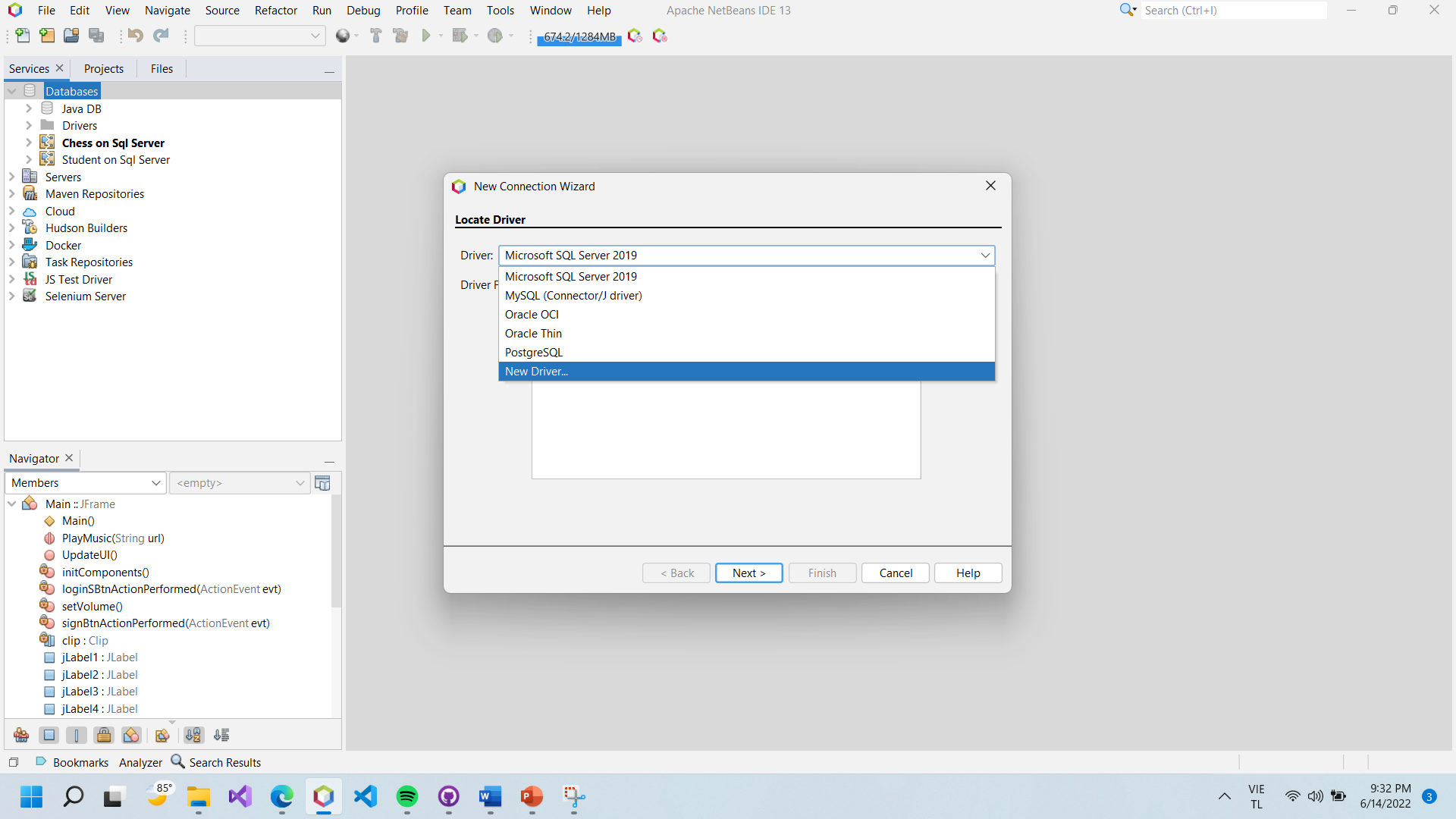Image resolution: width=1456 pixels, height=819 pixels.
Task: Open the Source menu
Action: click(x=222, y=11)
